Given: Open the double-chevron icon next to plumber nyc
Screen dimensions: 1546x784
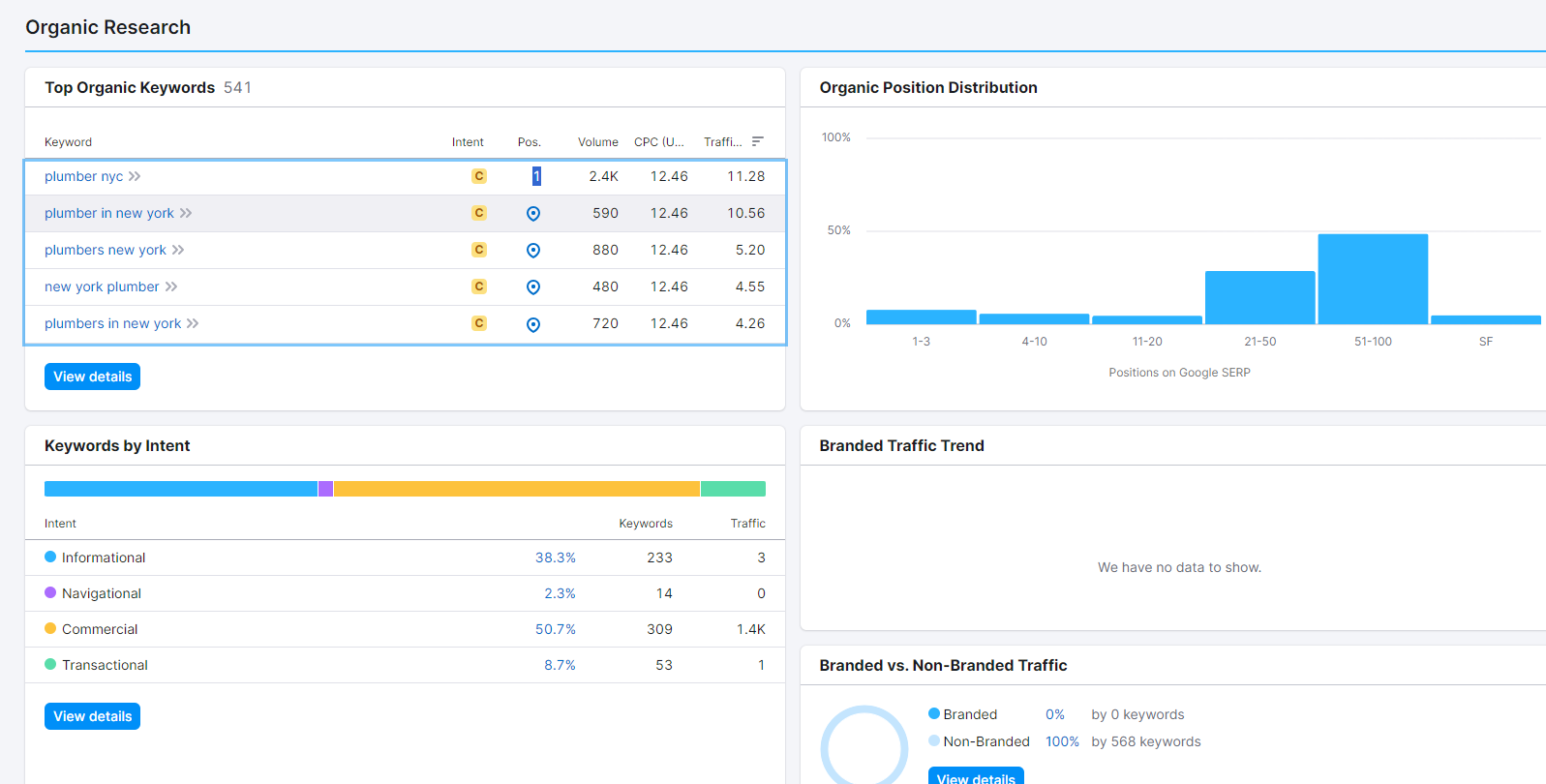Looking at the screenshot, I should tap(135, 176).
